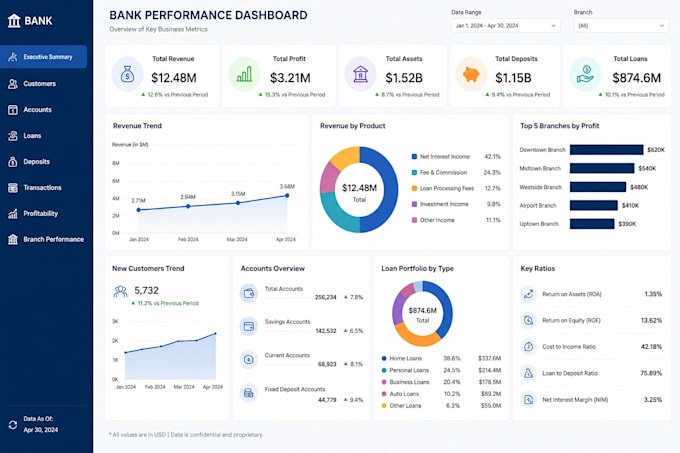Click the Apr 2024 revenue data point 3.68M
The image size is (680, 453).
pyautogui.click(x=287, y=196)
